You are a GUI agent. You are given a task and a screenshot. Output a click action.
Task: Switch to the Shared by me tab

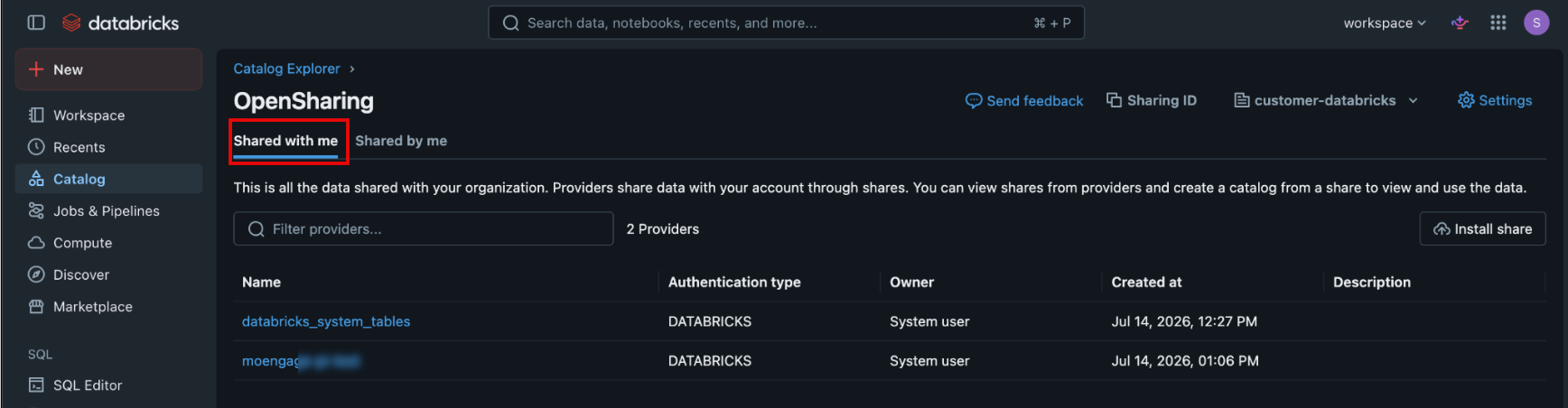point(401,141)
